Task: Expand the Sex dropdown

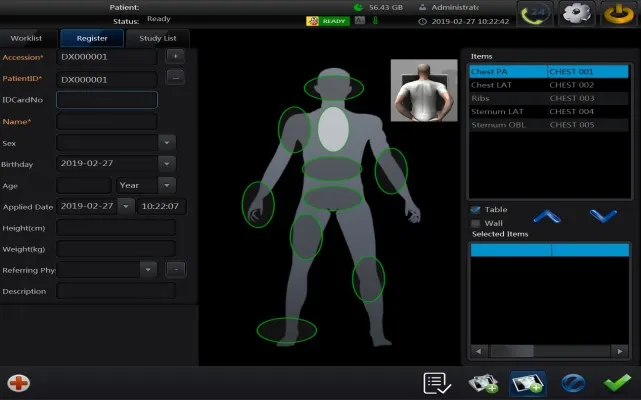Action: click(x=167, y=142)
